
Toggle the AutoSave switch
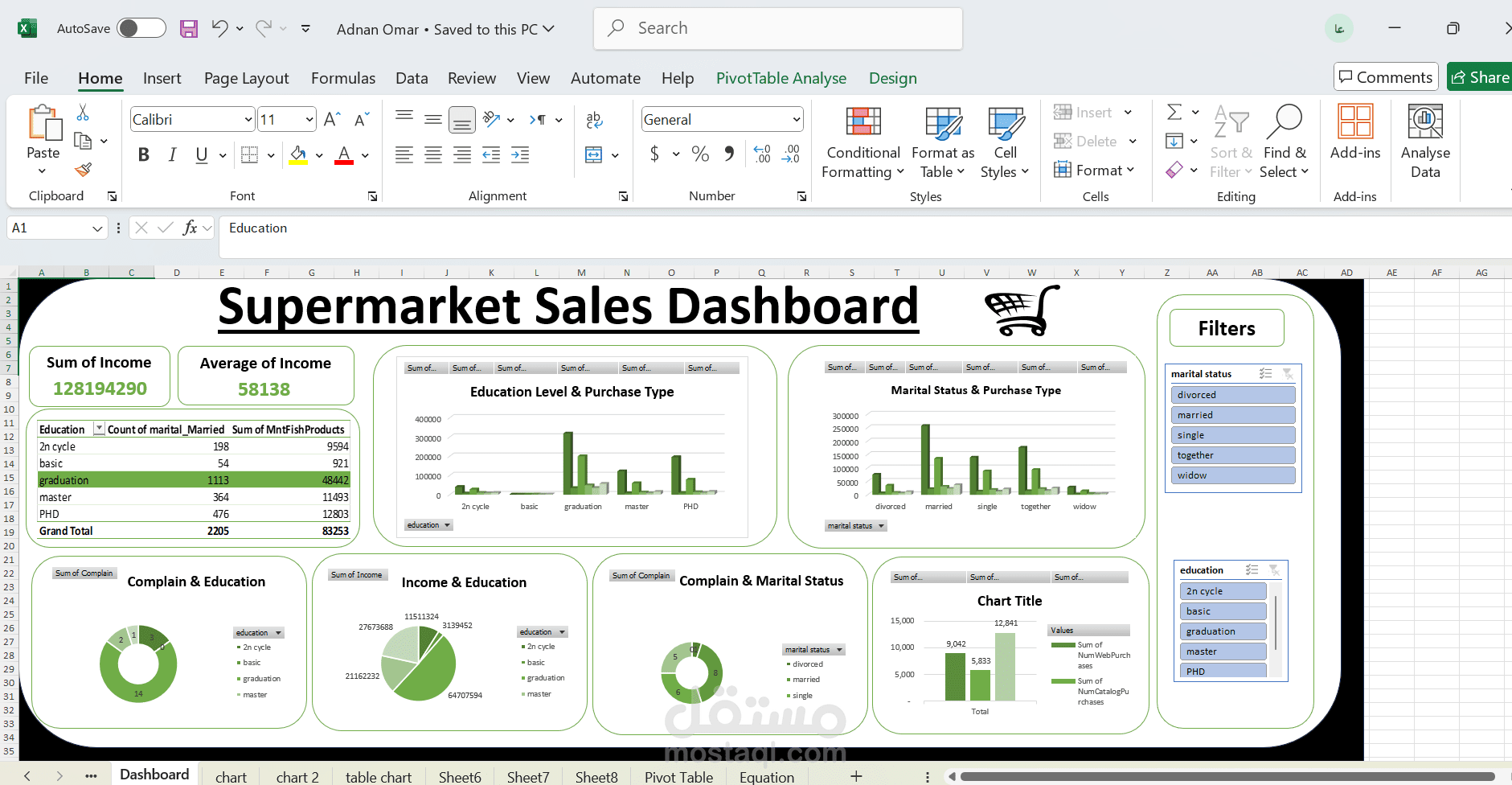(141, 28)
